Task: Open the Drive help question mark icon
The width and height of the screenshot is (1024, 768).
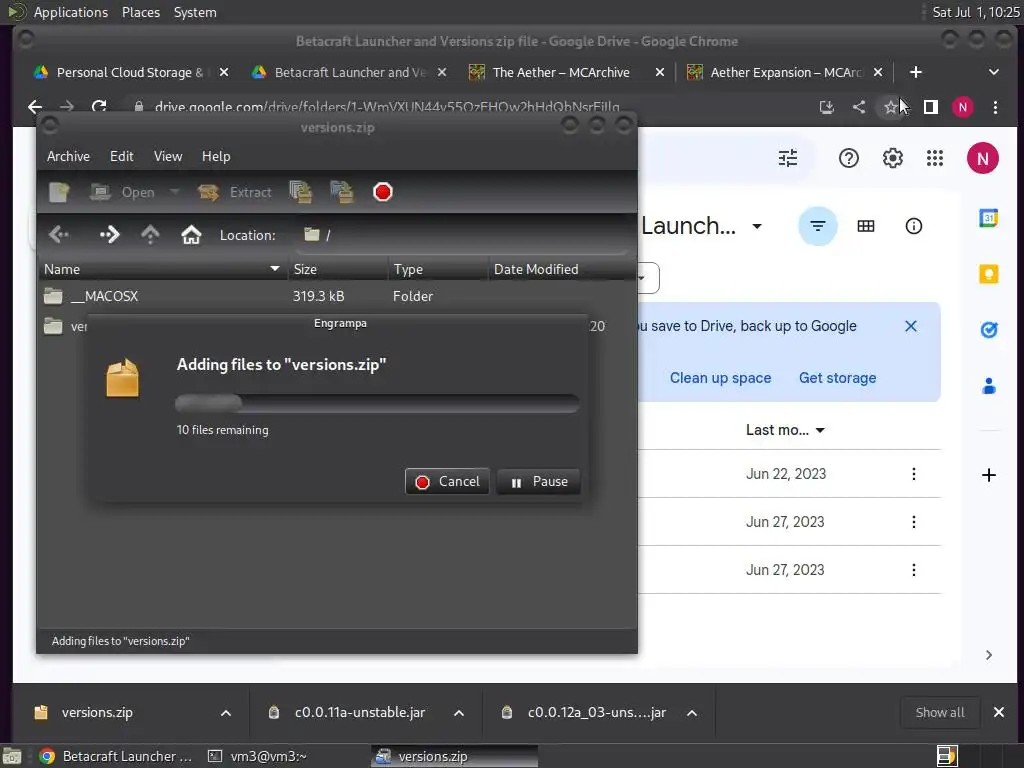Action: point(848,158)
